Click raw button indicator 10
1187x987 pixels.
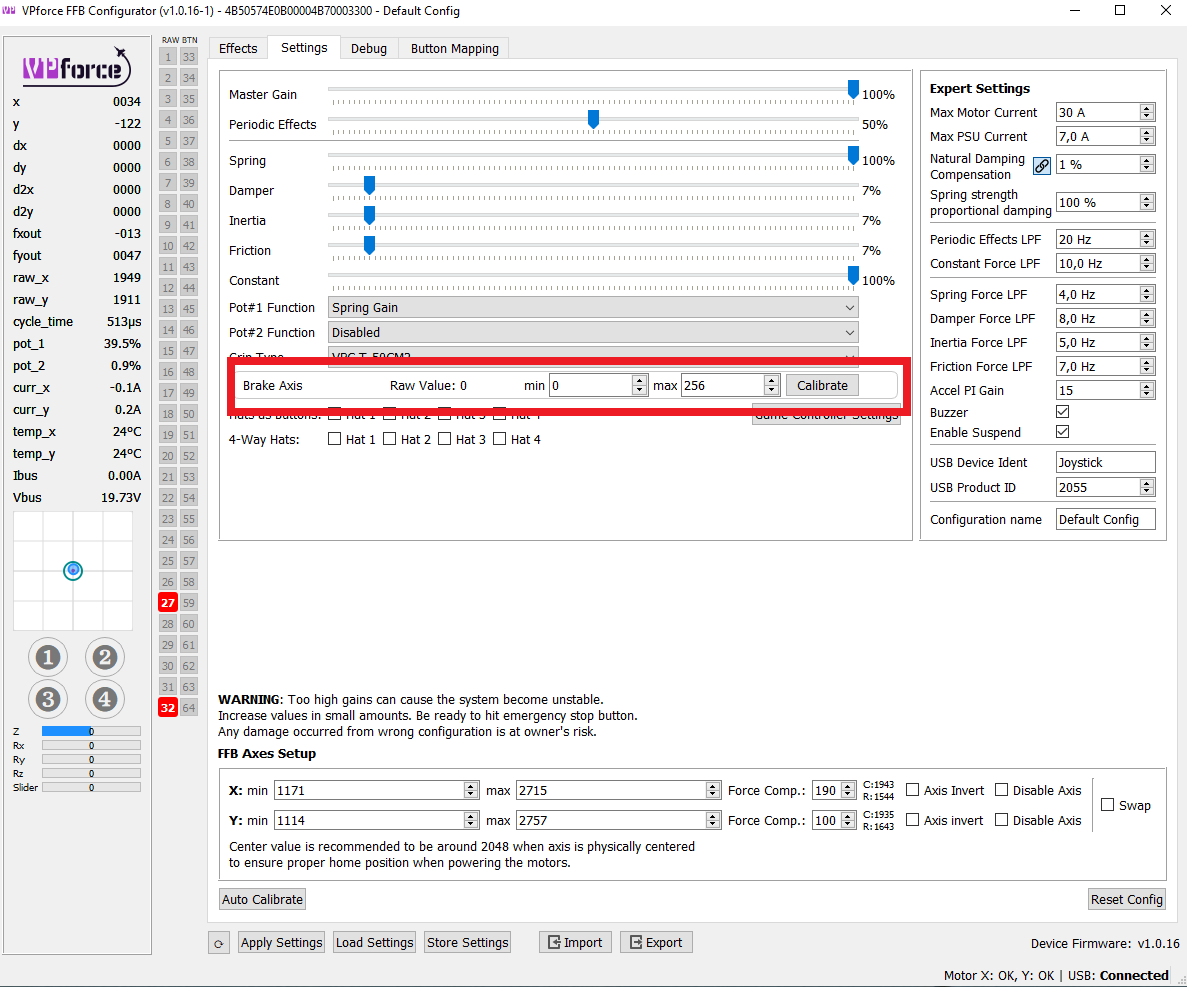[168, 246]
